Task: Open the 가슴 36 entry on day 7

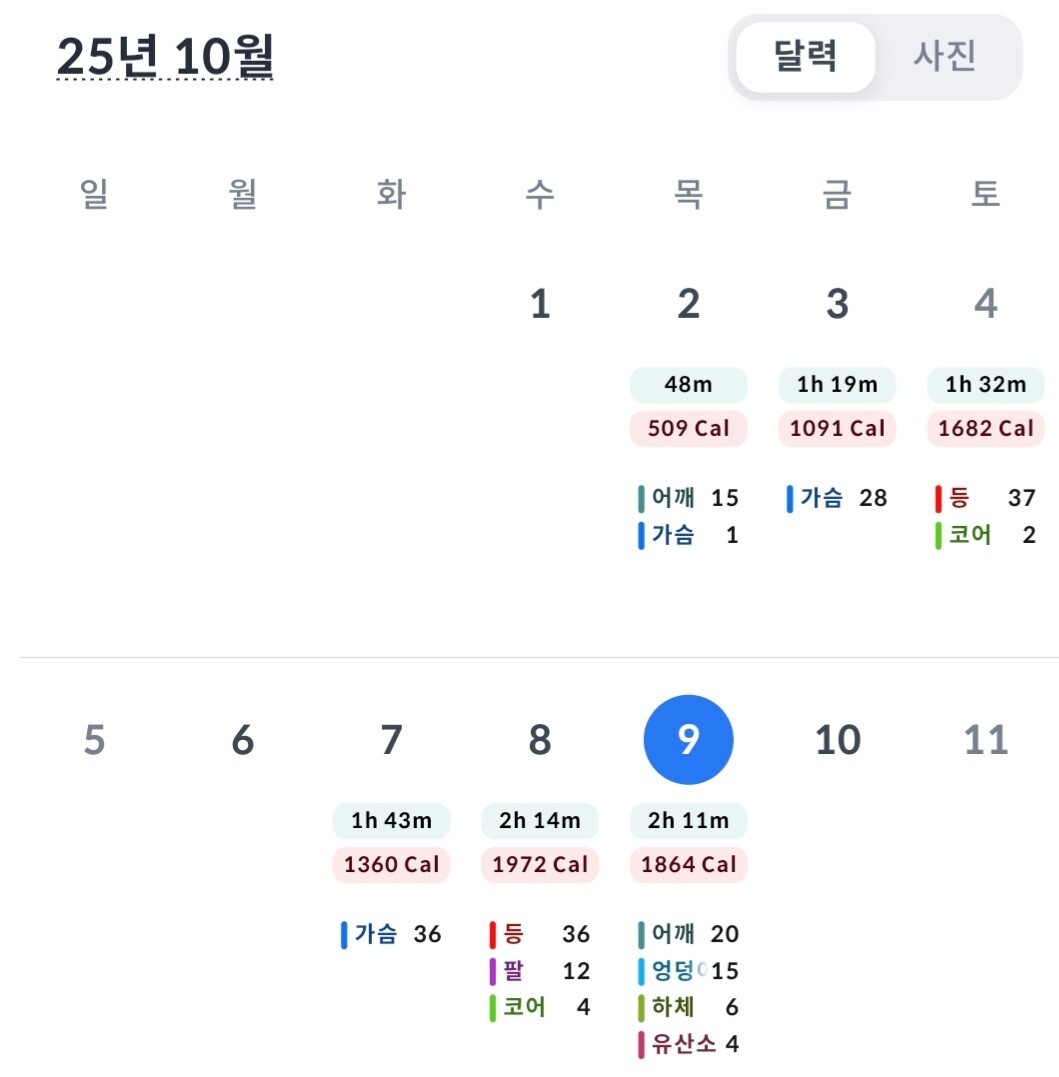Action: (391, 934)
